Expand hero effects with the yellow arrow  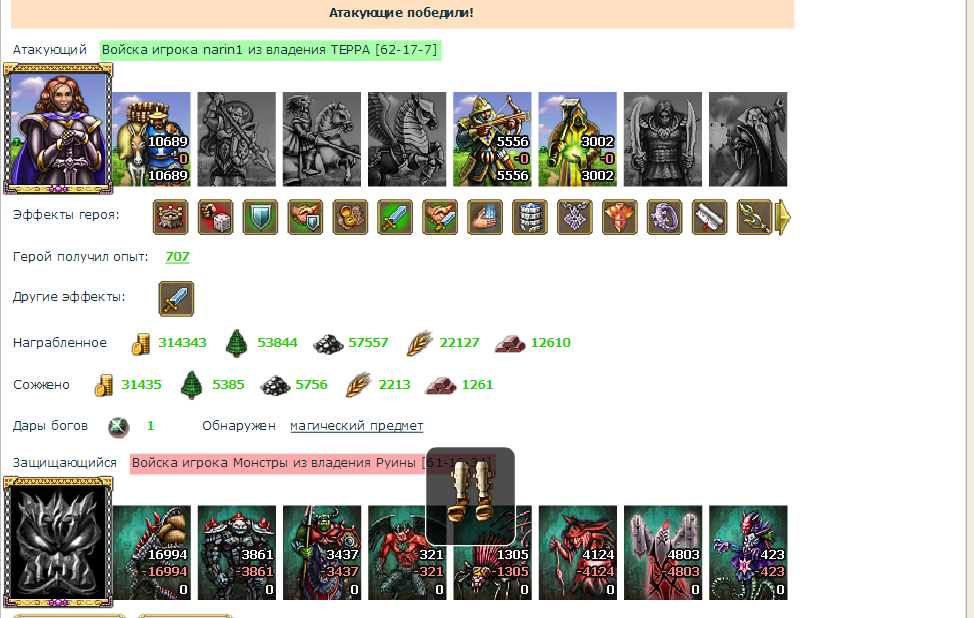[x=784, y=217]
